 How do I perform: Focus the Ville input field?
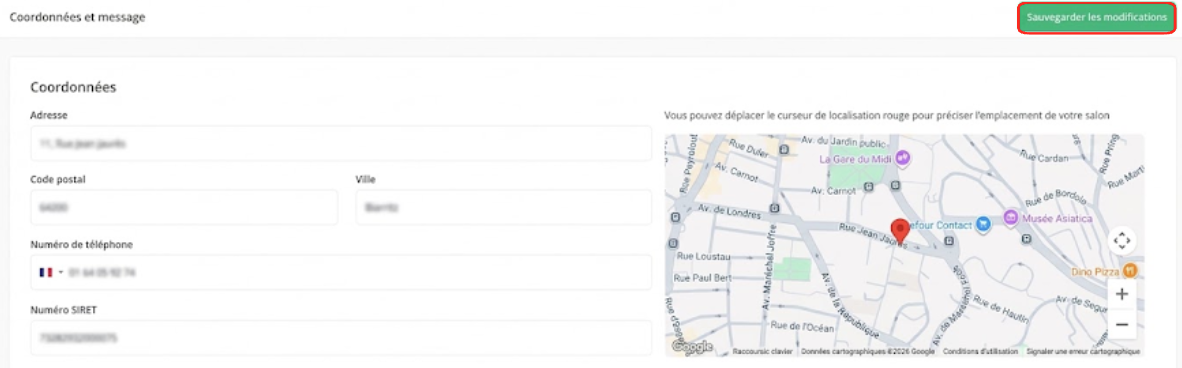tap(504, 207)
